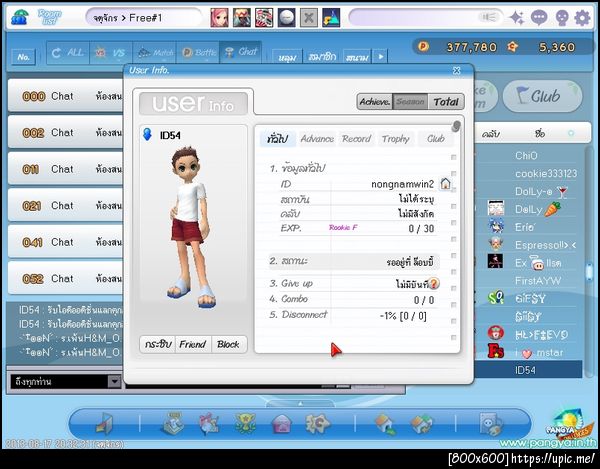This screenshot has width=600, height=469.
Task: Click the question mark icon beside Give up
Action: coord(434,283)
